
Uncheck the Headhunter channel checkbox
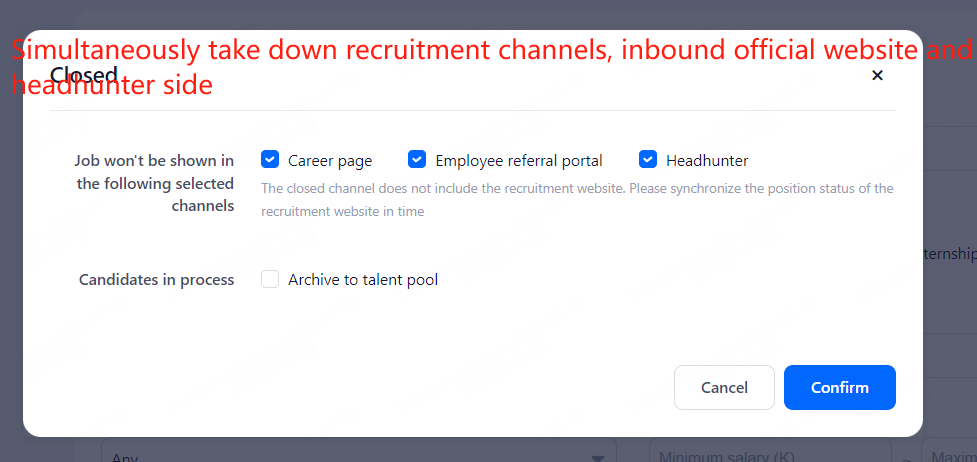click(x=648, y=160)
